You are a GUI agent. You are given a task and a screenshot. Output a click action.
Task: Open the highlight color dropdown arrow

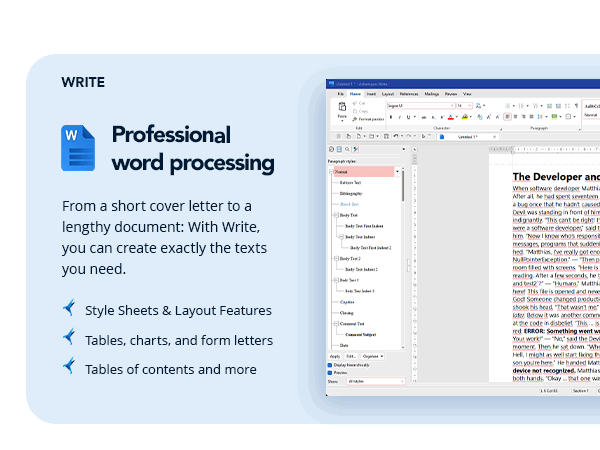click(x=471, y=117)
